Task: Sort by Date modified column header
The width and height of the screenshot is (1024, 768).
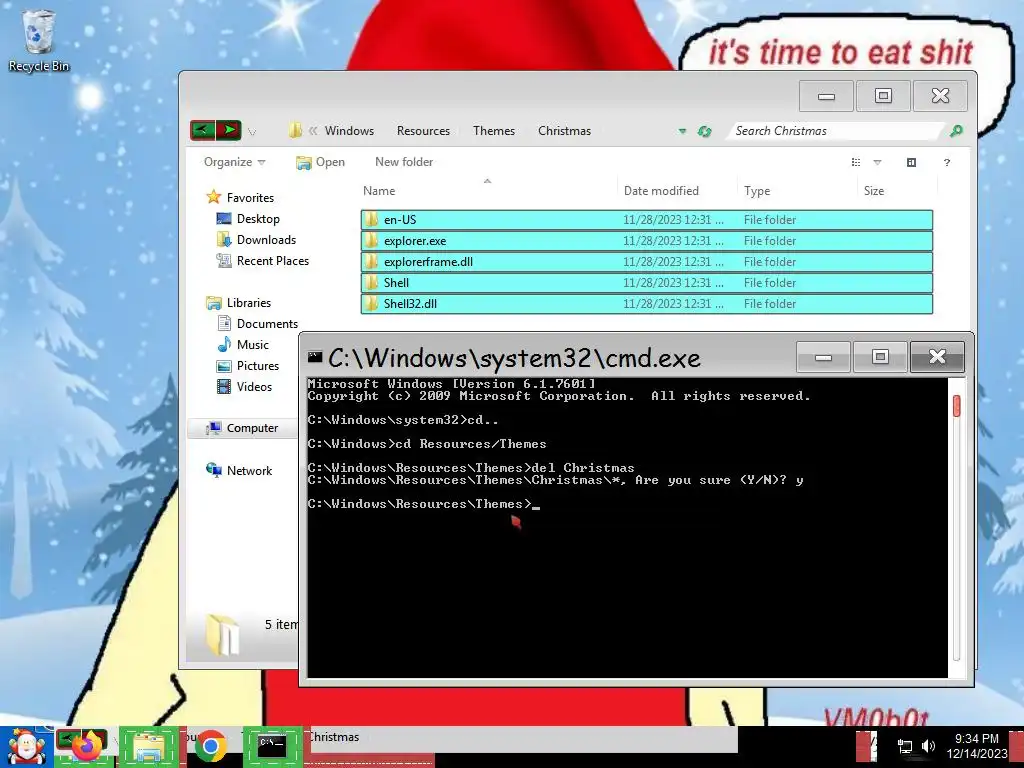Action: [x=677, y=191]
